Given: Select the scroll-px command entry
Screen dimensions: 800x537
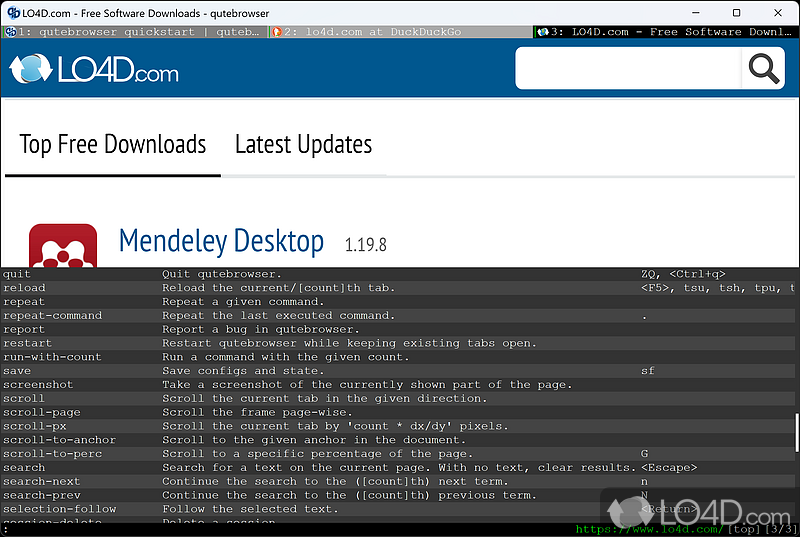Looking at the screenshot, I should 398,426.
